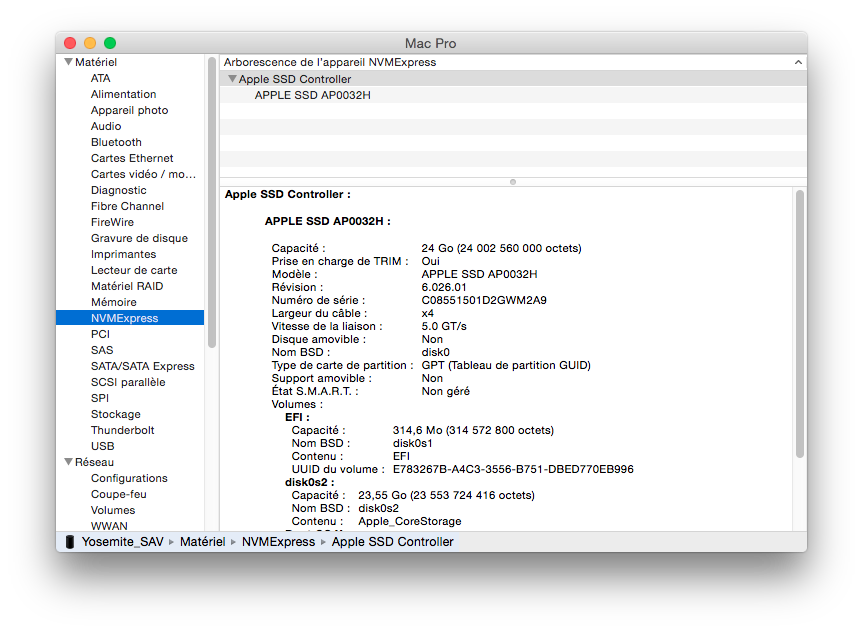Open FireWire hardware info
The image size is (863, 632).
pos(112,222)
